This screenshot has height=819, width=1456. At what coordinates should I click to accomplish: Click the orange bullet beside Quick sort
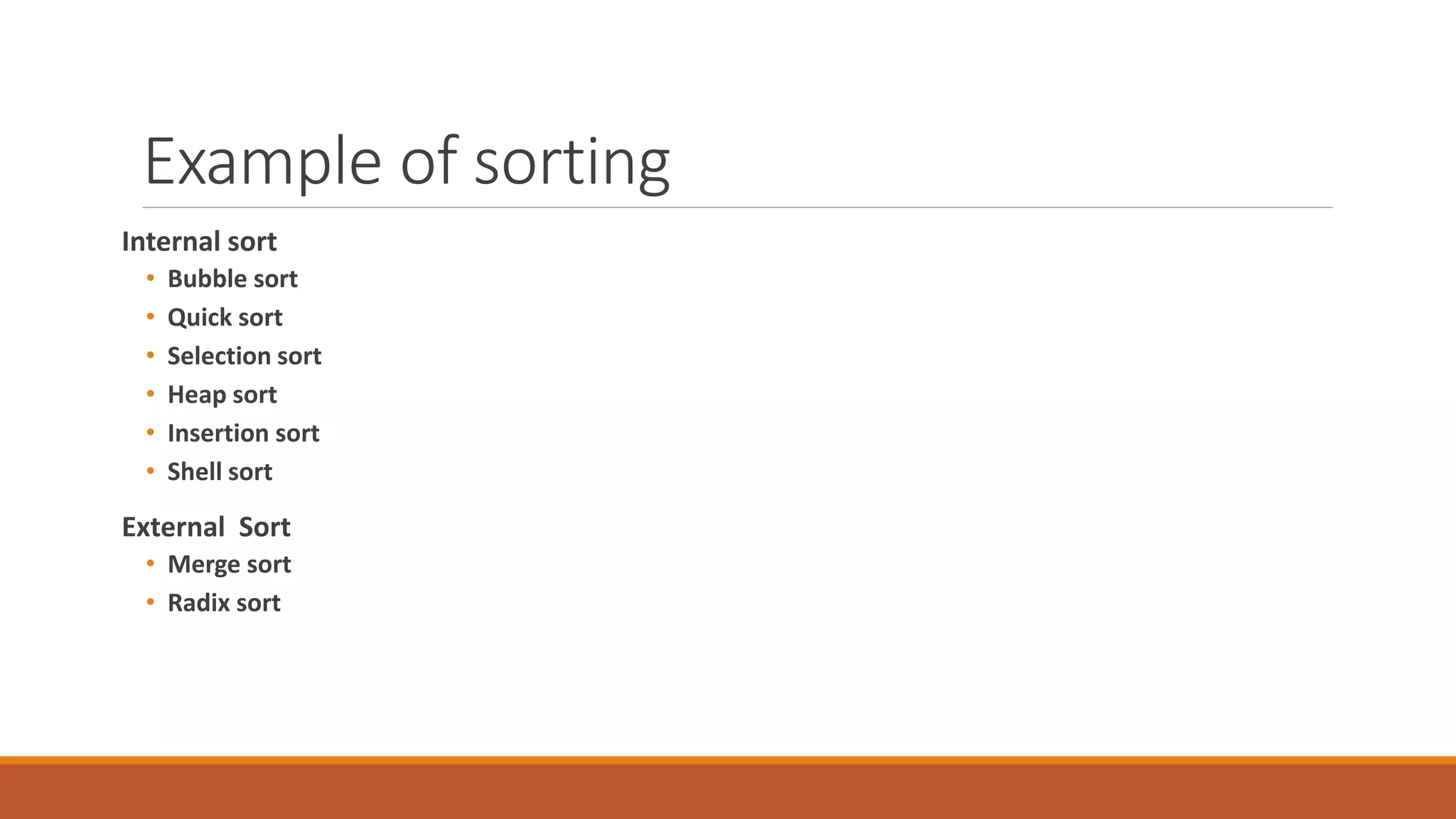pyautogui.click(x=150, y=316)
